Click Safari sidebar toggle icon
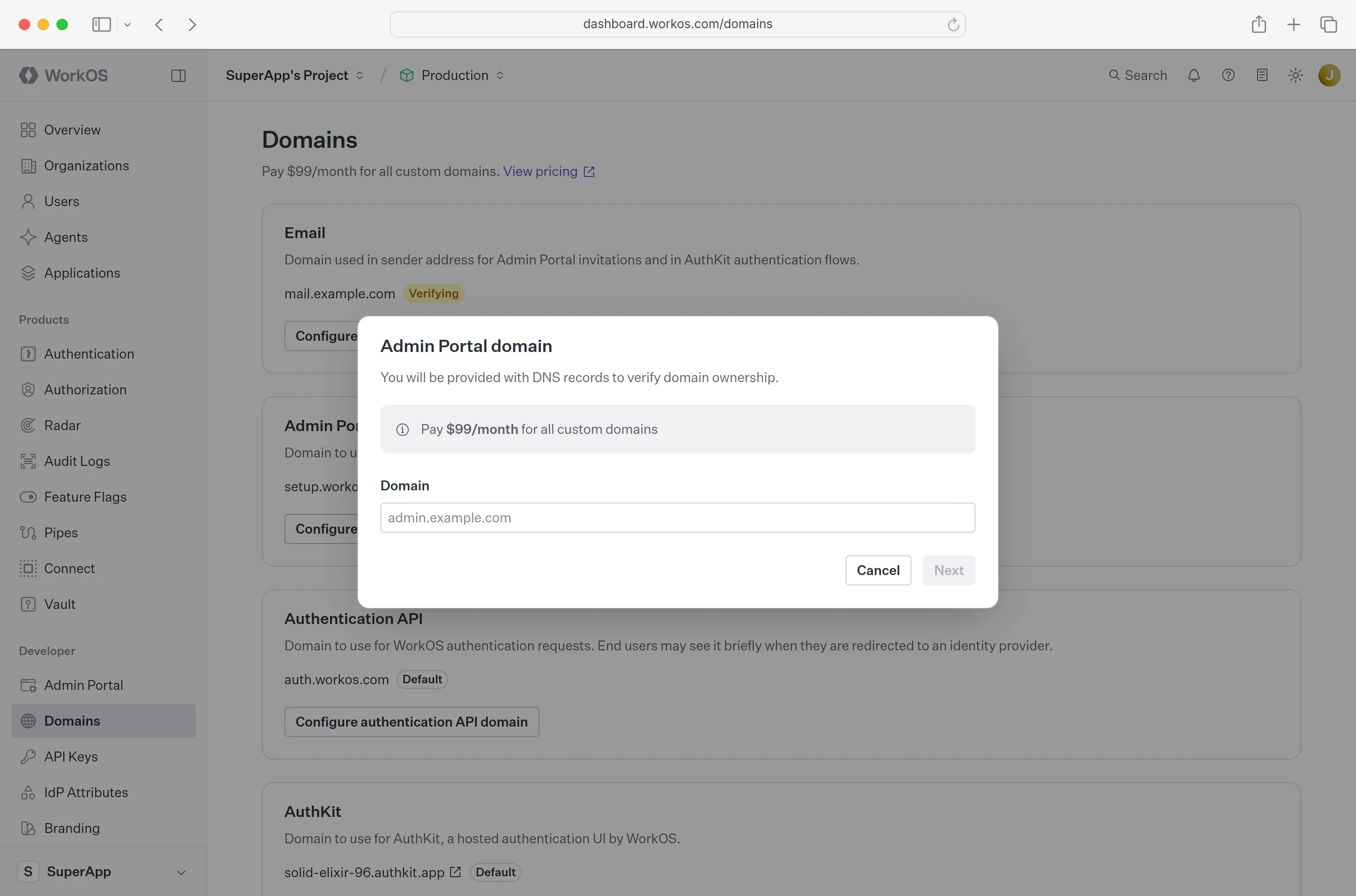The width and height of the screenshot is (1356, 896). [101, 24]
